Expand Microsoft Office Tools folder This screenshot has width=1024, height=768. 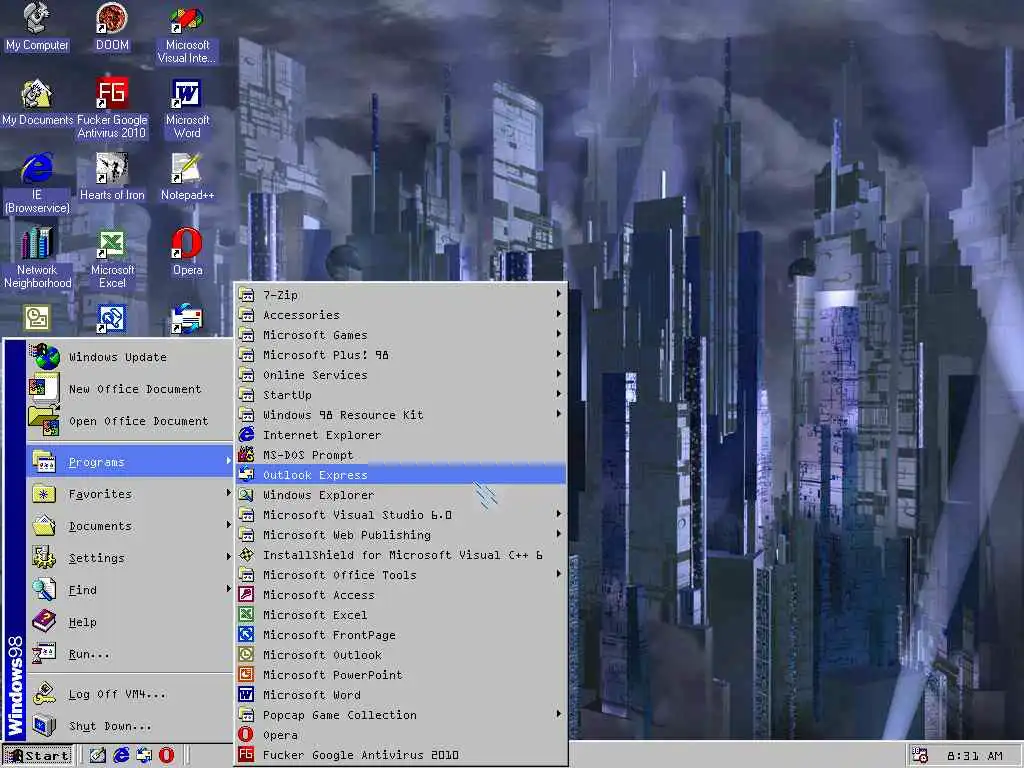click(401, 575)
